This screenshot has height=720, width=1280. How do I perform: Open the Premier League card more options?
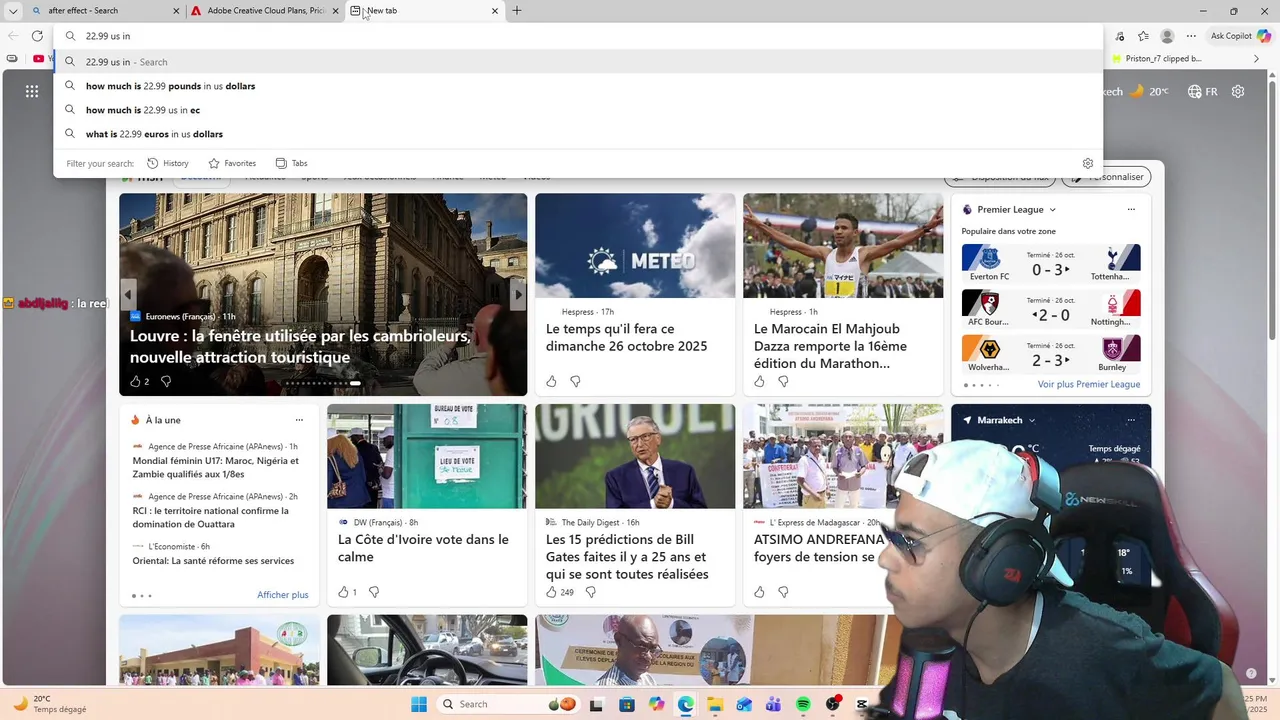coord(1131,210)
